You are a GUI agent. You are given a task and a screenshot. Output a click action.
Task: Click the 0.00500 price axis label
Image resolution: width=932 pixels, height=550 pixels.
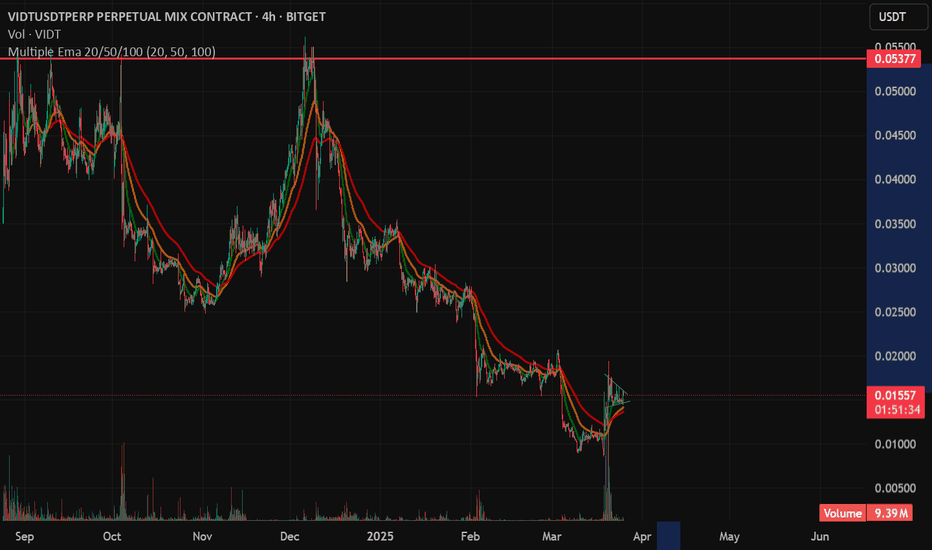(895, 488)
